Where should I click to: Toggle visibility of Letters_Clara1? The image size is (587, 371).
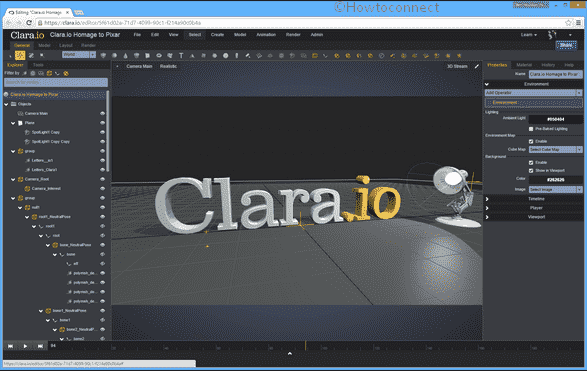[x=102, y=170]
